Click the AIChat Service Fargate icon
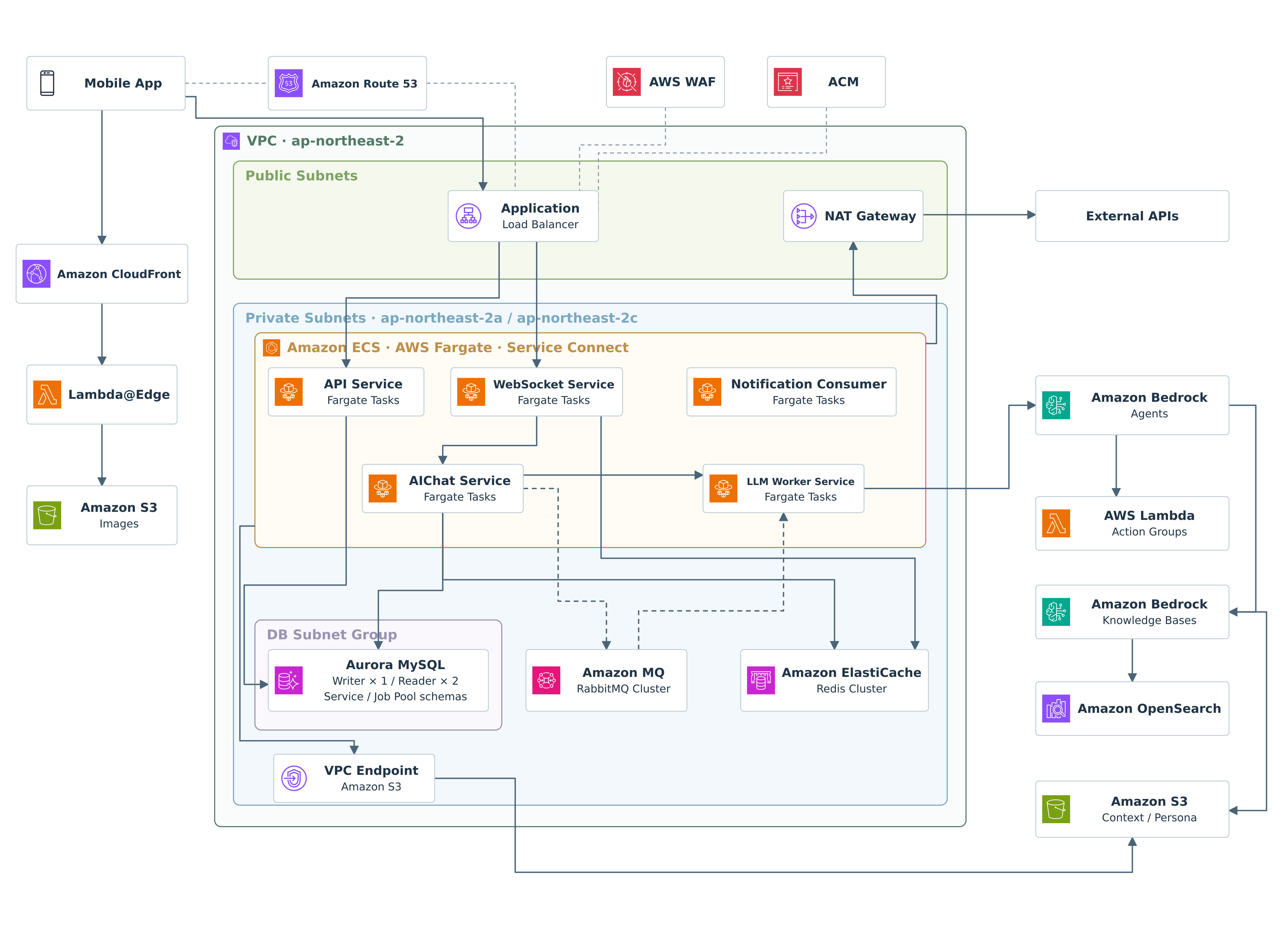This screenshot has width=1288, height=934. pos(382,488)
